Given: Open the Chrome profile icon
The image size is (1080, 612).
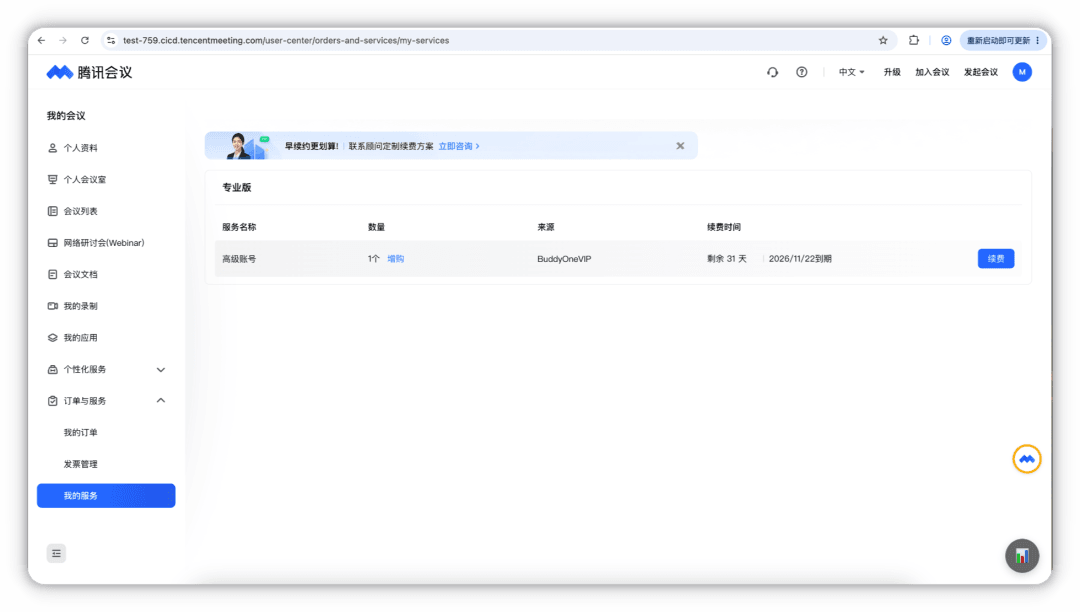Looking at the screenshot, I should [x=946, y=41].
